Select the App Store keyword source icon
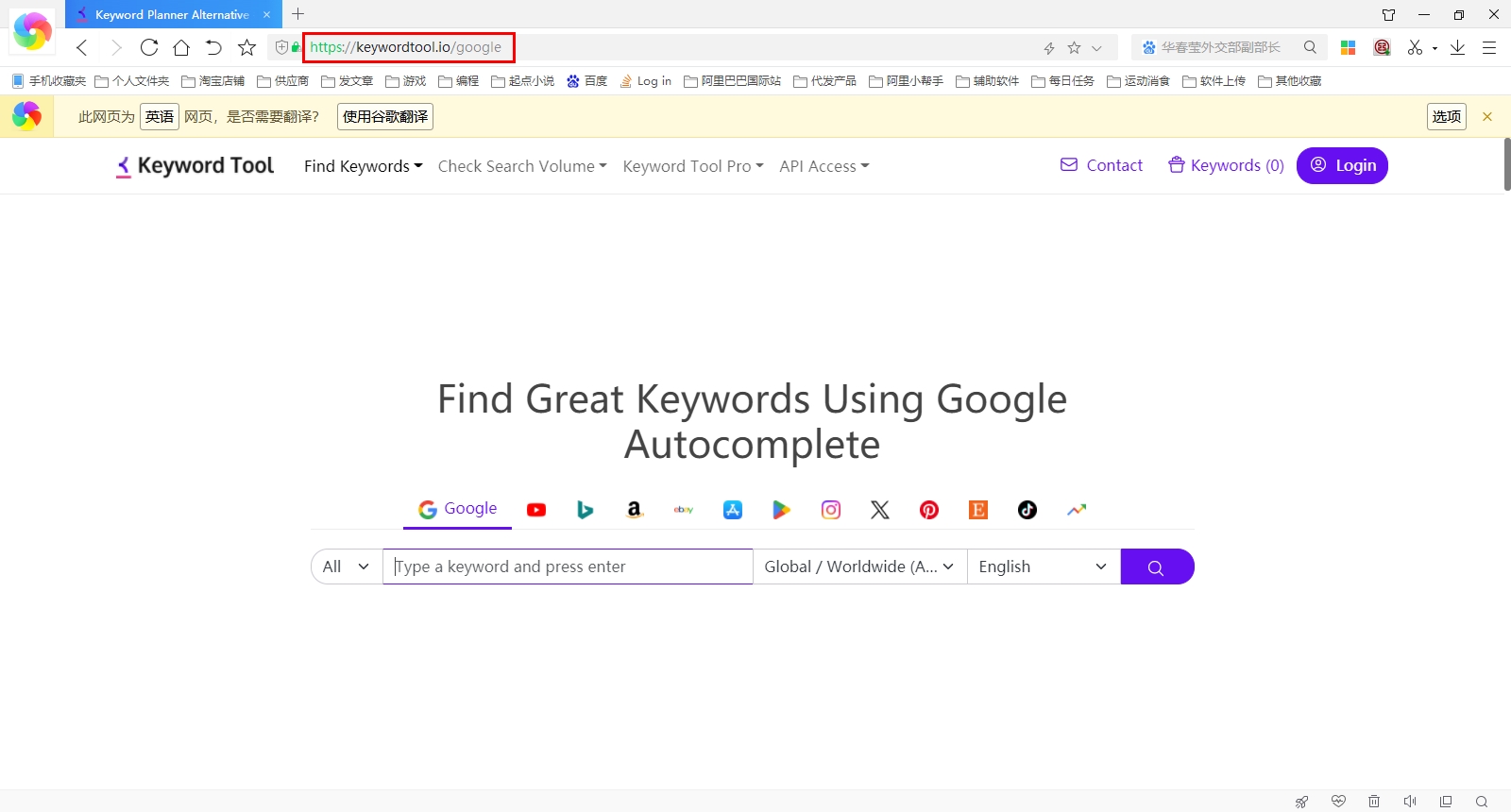Screen dimensions: 1511x812 pos(733,510)
